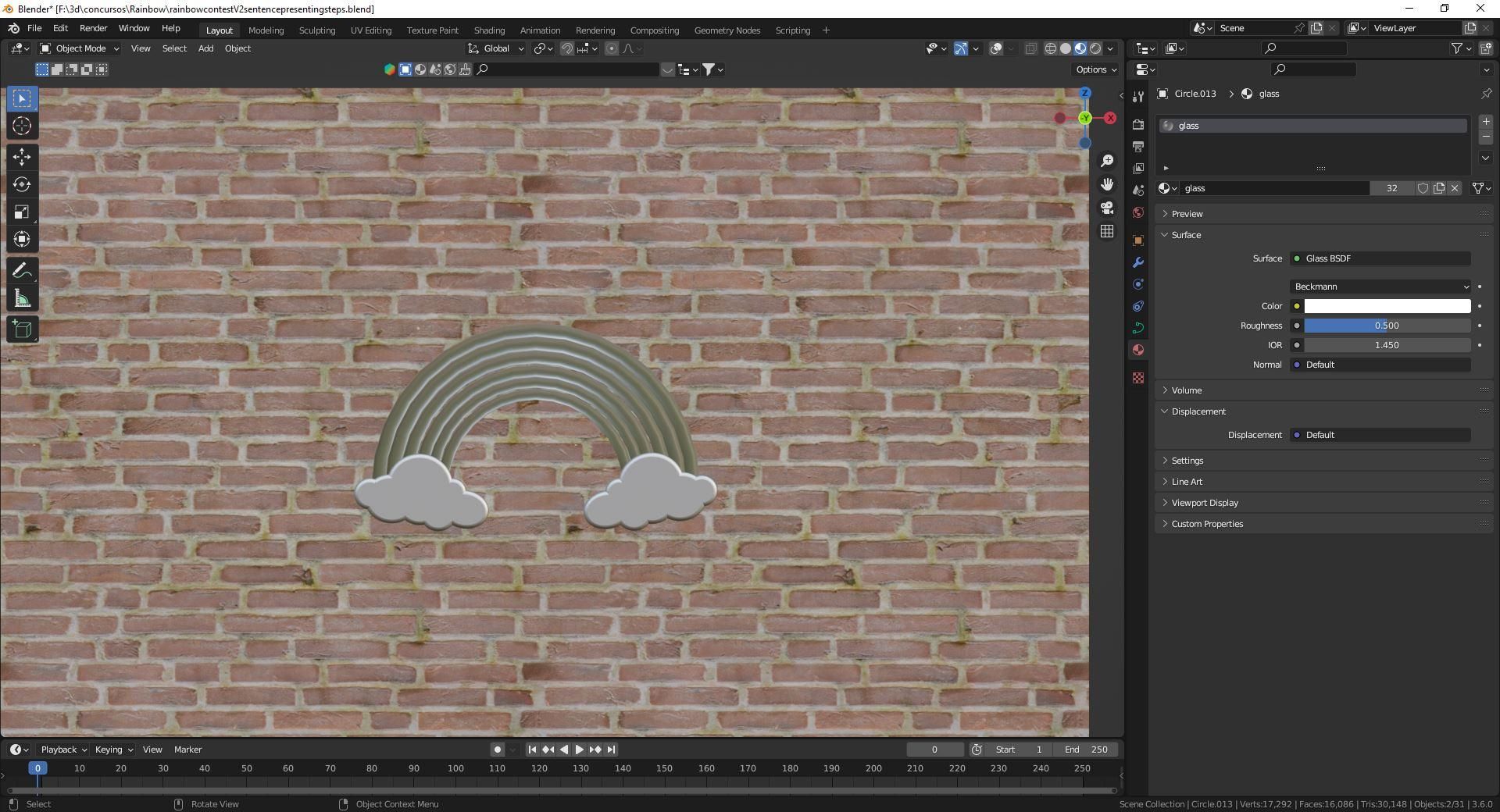
Task: Click the Glass BSDF surface shader button
Action: point(1380,258)
